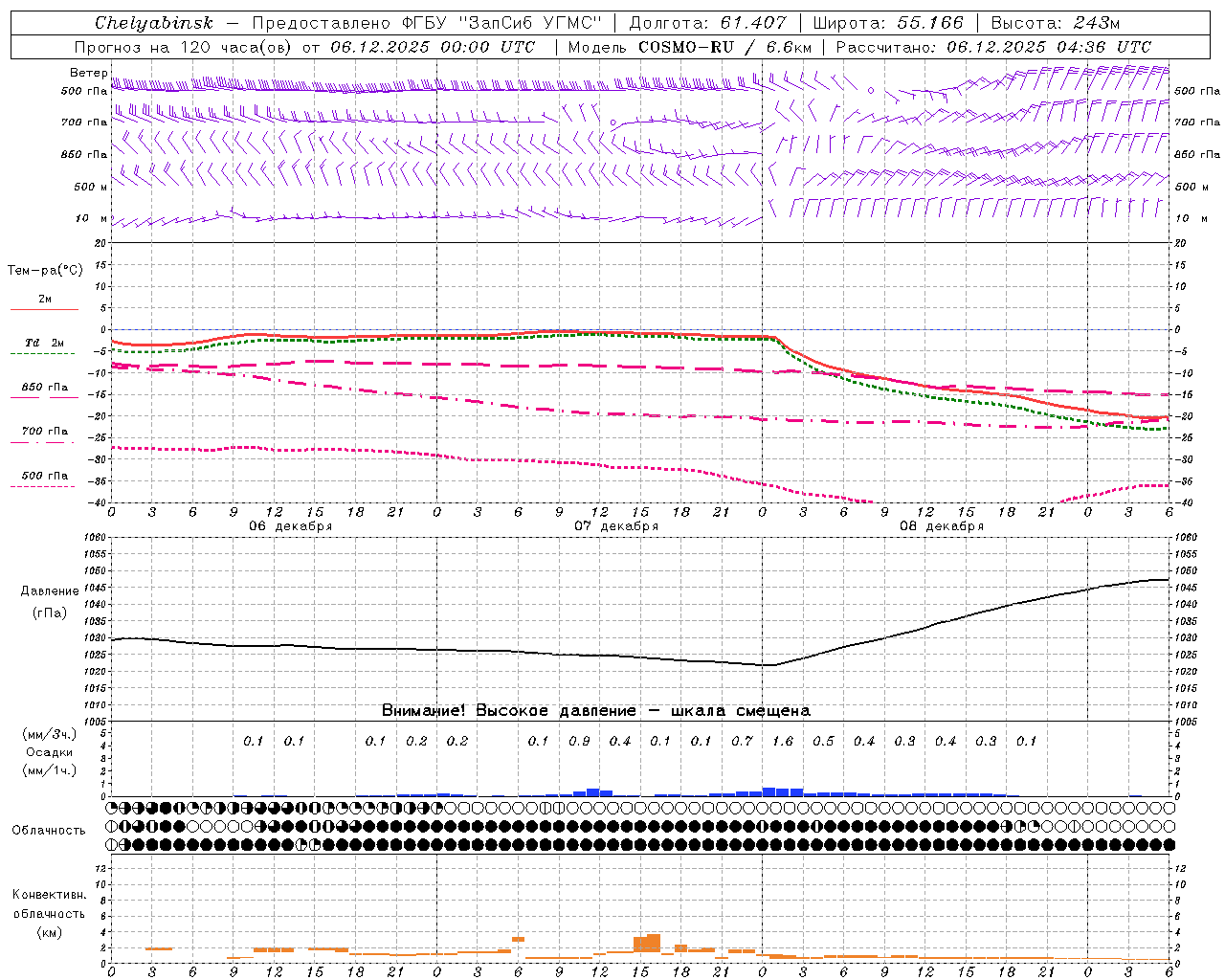This screenshot has height=980, width=1225.
Task: Click the "Td 2м" dew point legend entry
Action: pos(45,343)
